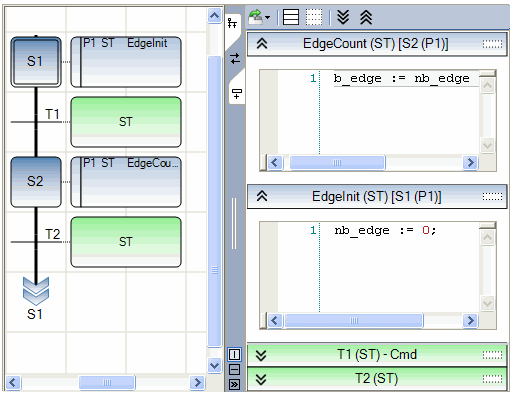Open the dropdown arrow beside export icon
Viewport: 517px width, 407px height.
[267, 17]
